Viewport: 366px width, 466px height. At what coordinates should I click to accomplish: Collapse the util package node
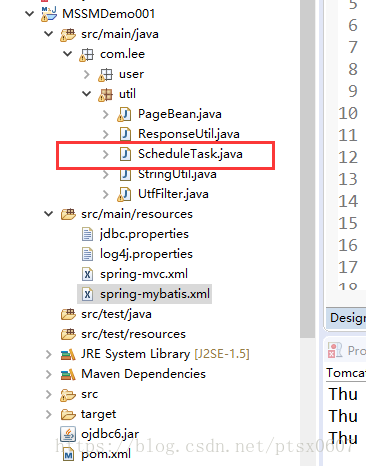(x=87, y=94)
